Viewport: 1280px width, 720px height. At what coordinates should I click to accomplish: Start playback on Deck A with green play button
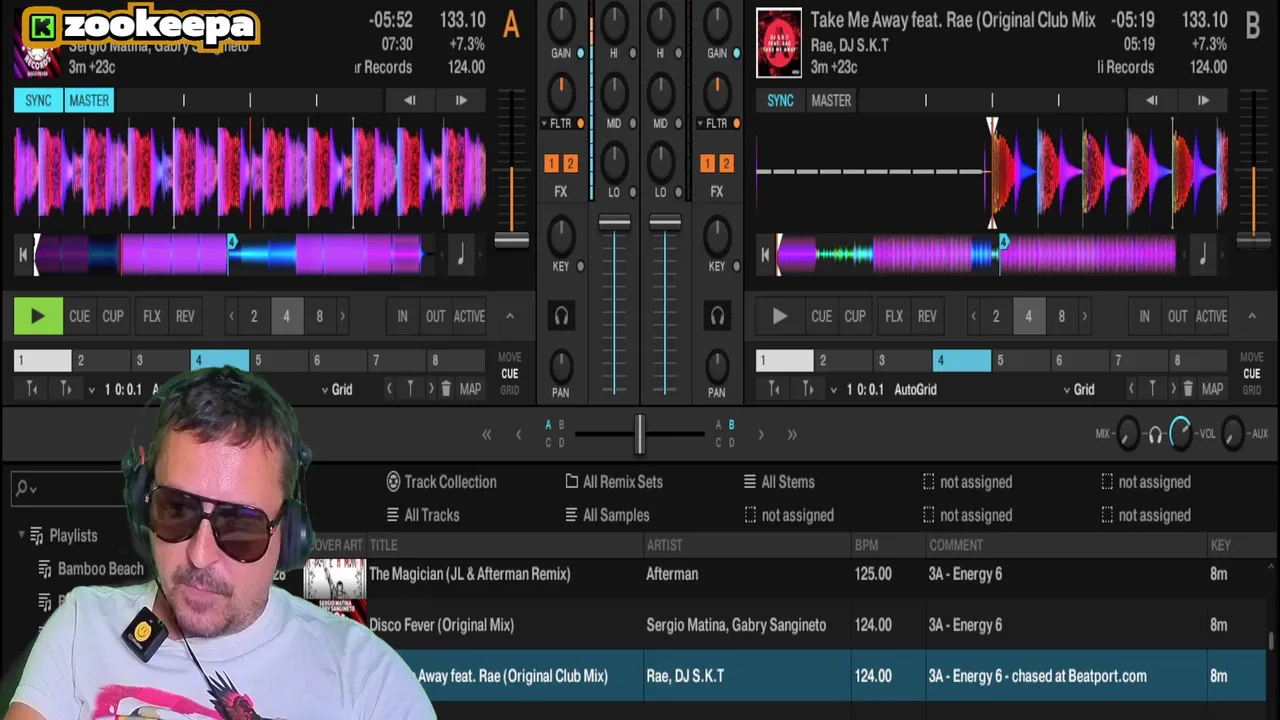click(38, 316)
